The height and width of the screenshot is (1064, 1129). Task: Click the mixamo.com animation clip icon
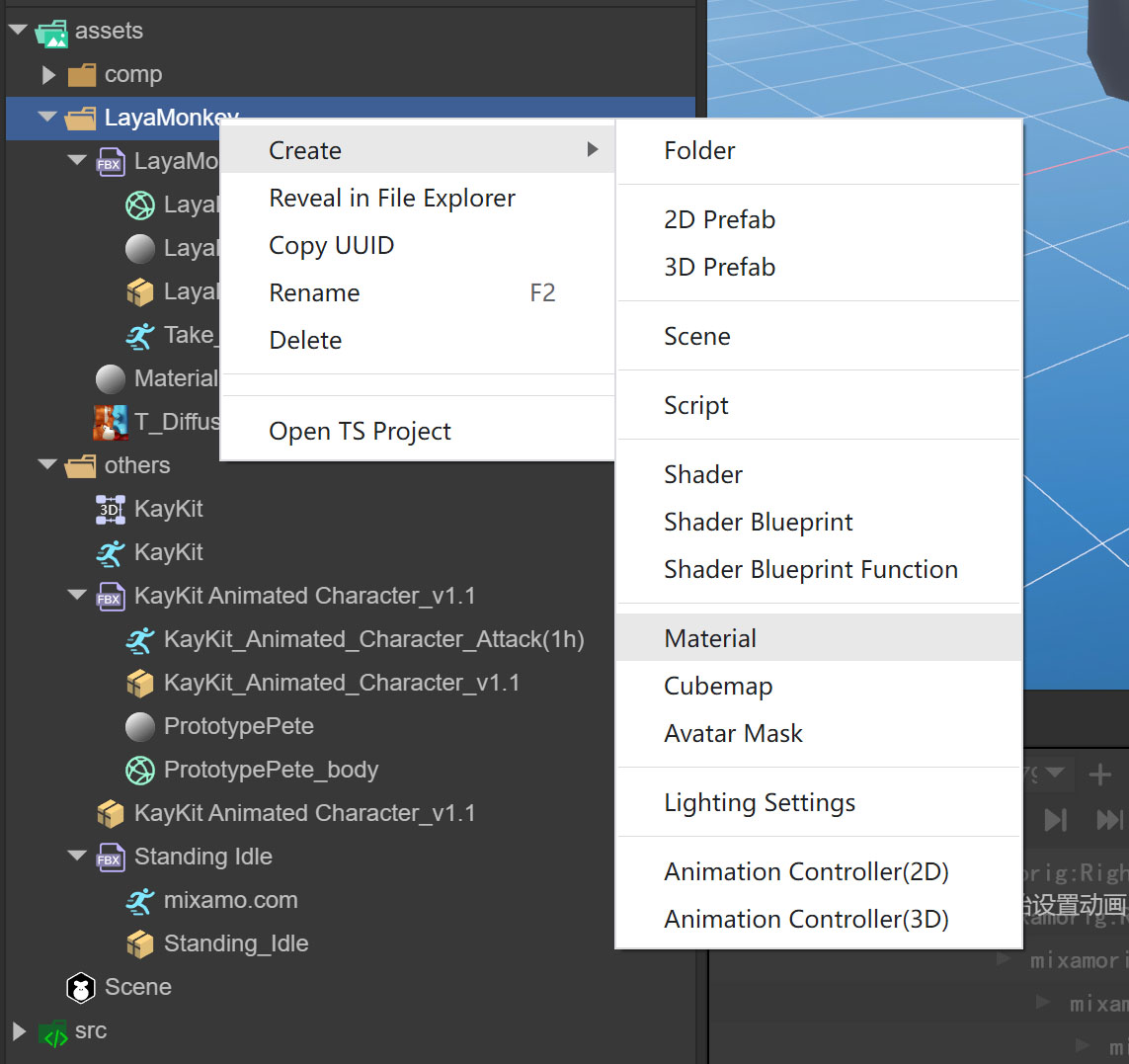coord(140,900)
